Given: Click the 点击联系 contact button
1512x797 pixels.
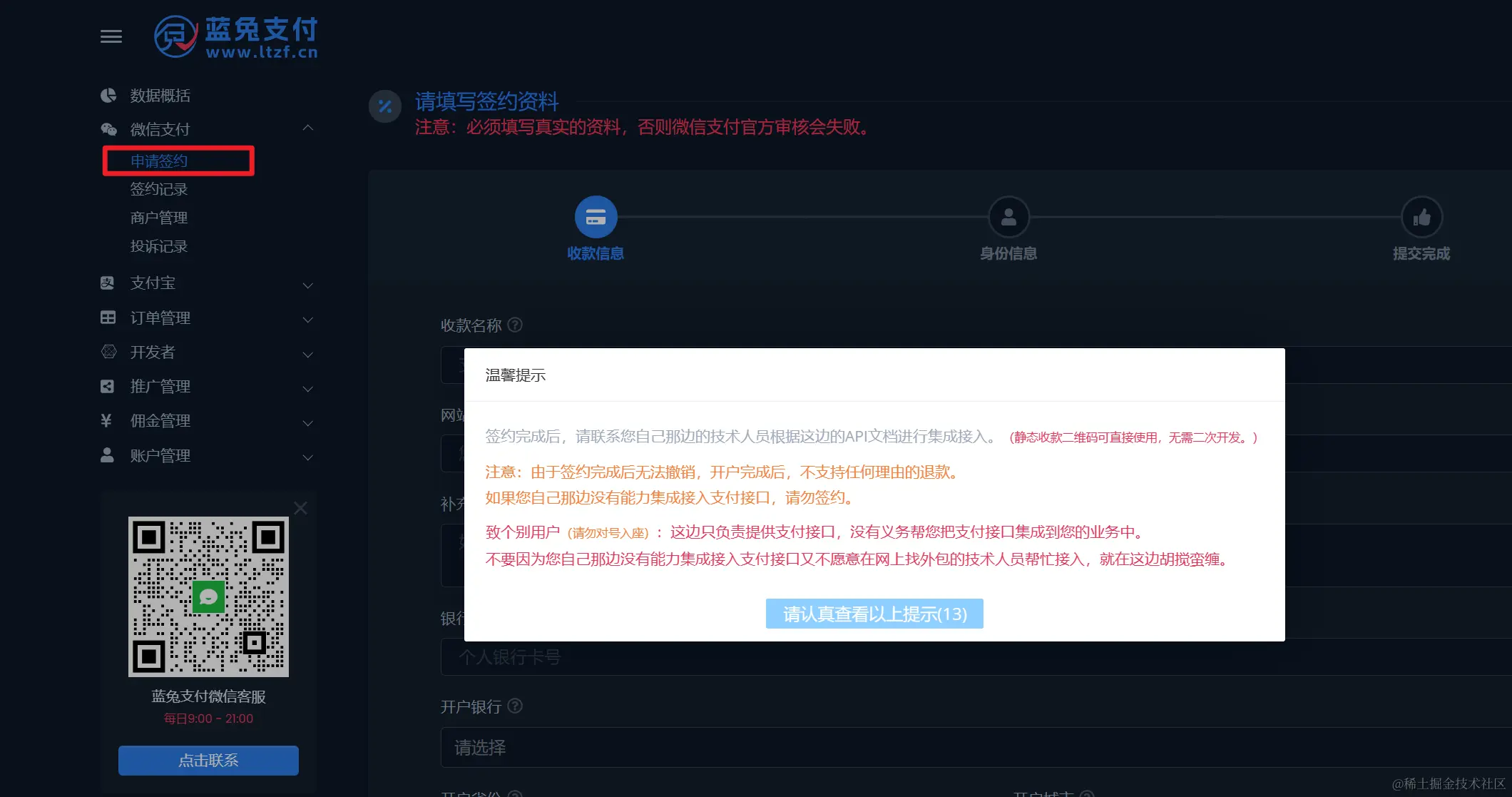Looking at the screenshot, I should click(208, 760).
